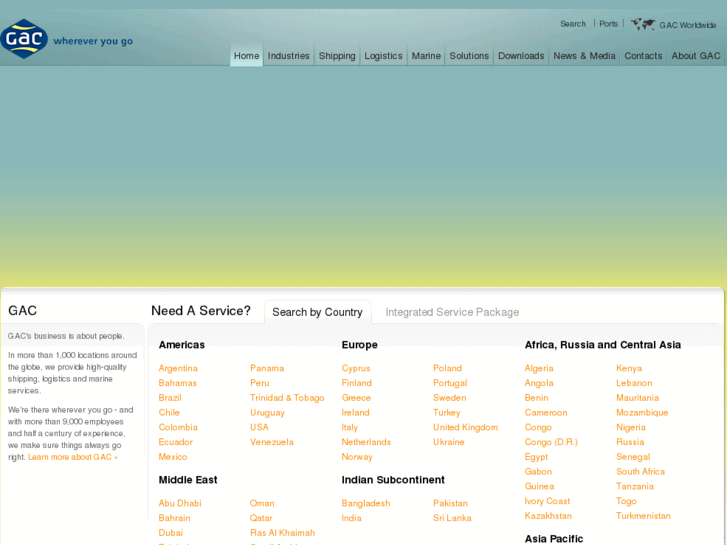This screenshot has height=545, width=727.
Task: Open Trinidad & Tobago link
Action: [287, 398]
